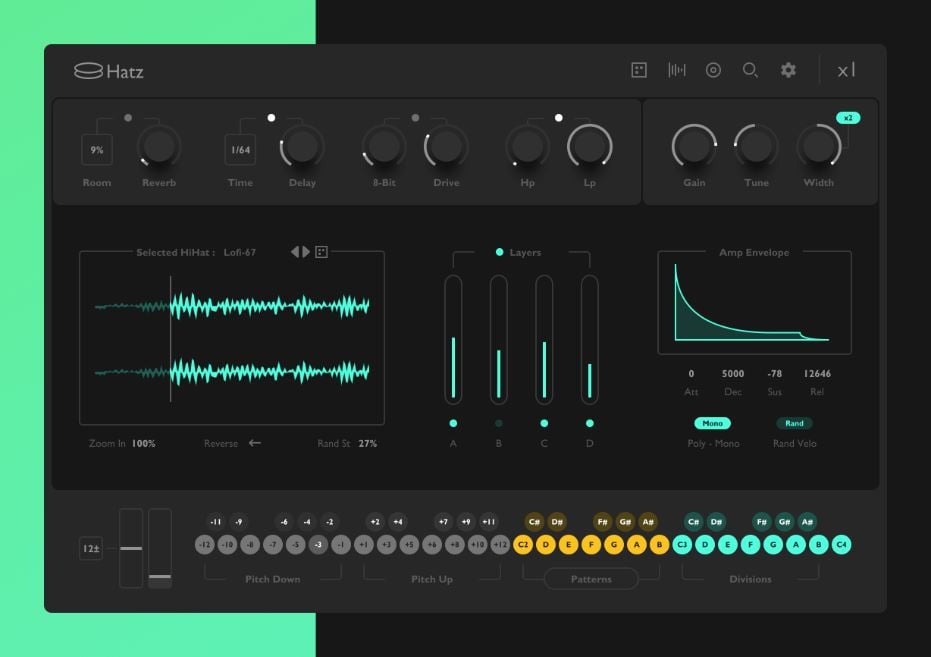The image size is (931, 657).
Task: Click the Rand velocity button
Action: 794,423
